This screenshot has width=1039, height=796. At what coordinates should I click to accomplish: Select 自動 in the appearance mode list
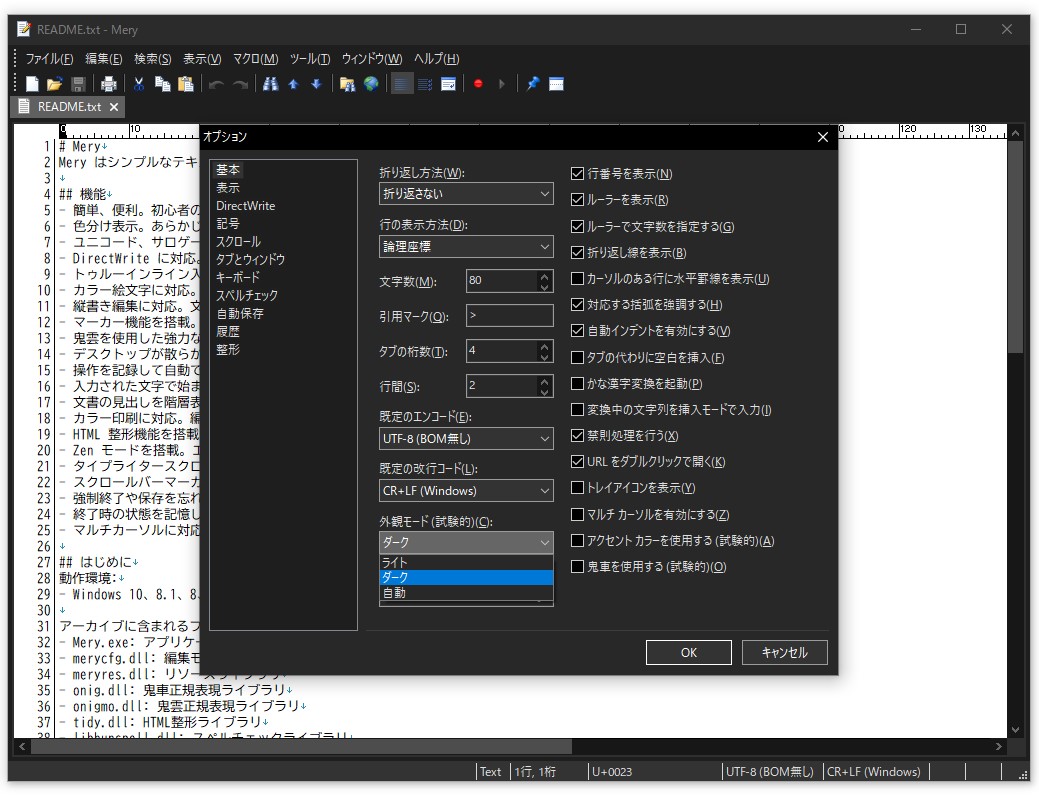click(x=466, y=593)
